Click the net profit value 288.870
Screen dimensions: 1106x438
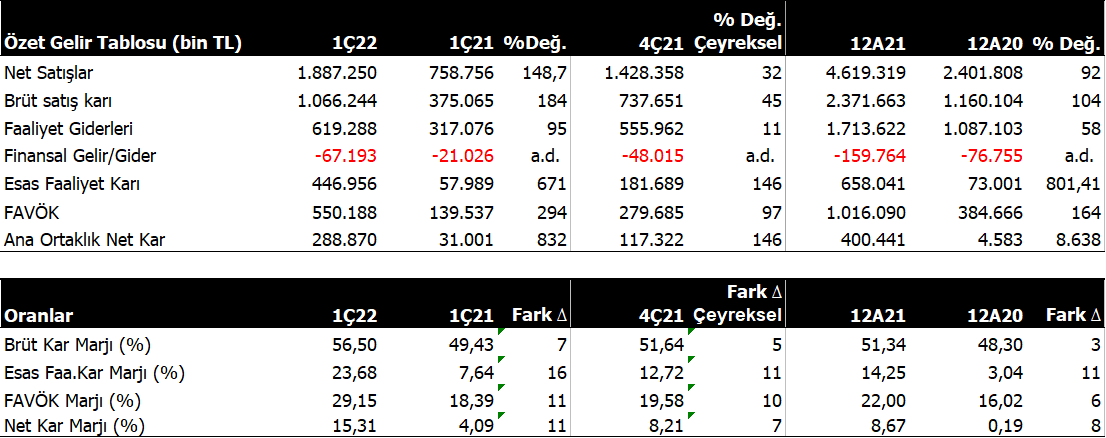(344, 240)
